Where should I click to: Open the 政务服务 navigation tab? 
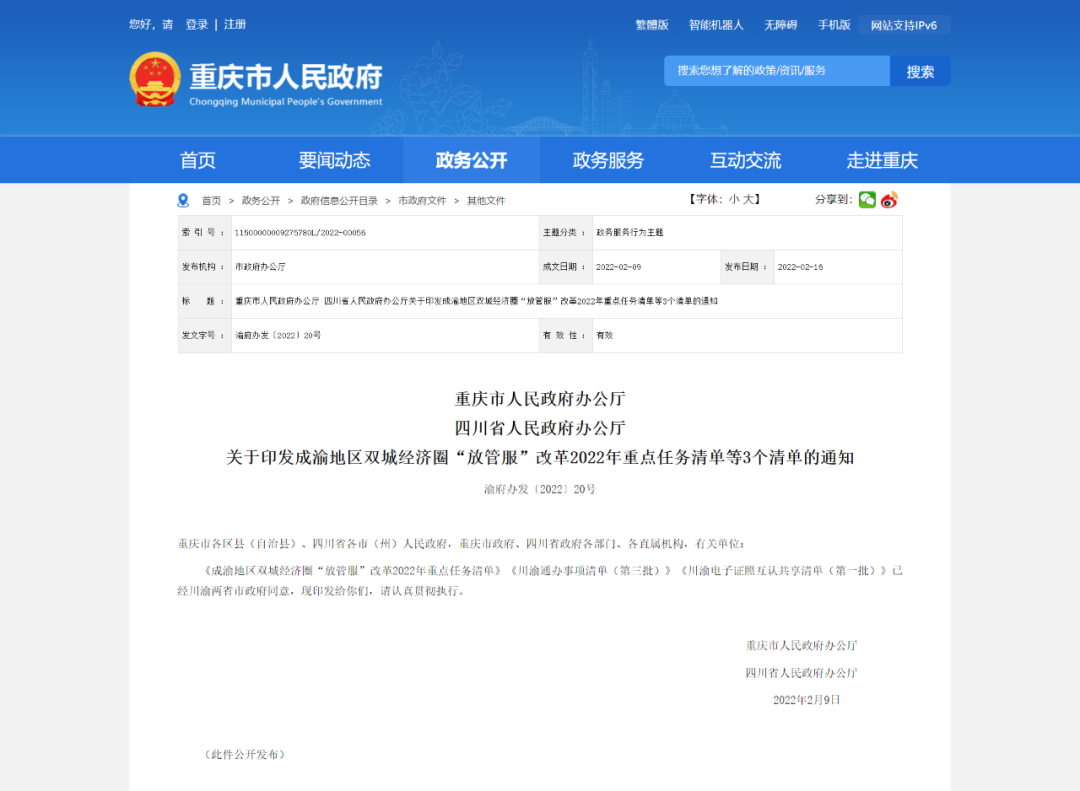pos(608,161)
